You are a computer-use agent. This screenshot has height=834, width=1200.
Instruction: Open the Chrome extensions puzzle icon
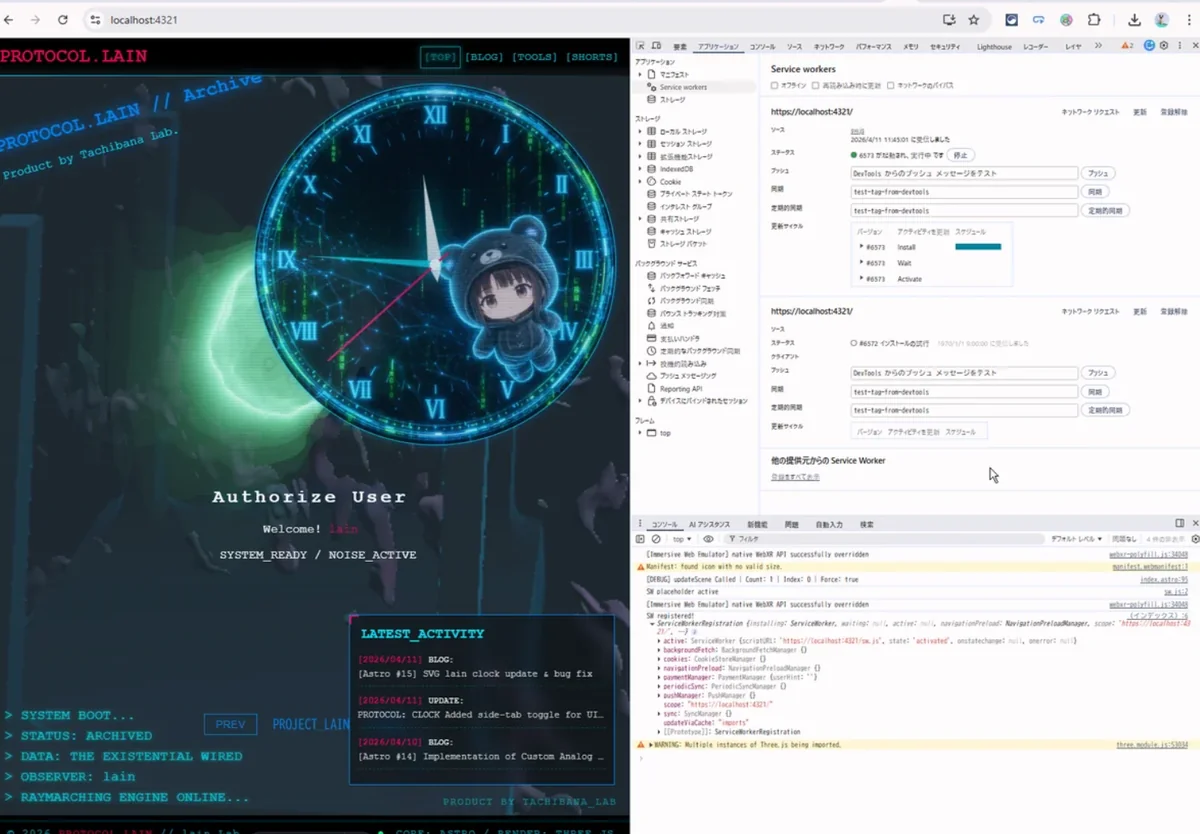click(1094, 20)
